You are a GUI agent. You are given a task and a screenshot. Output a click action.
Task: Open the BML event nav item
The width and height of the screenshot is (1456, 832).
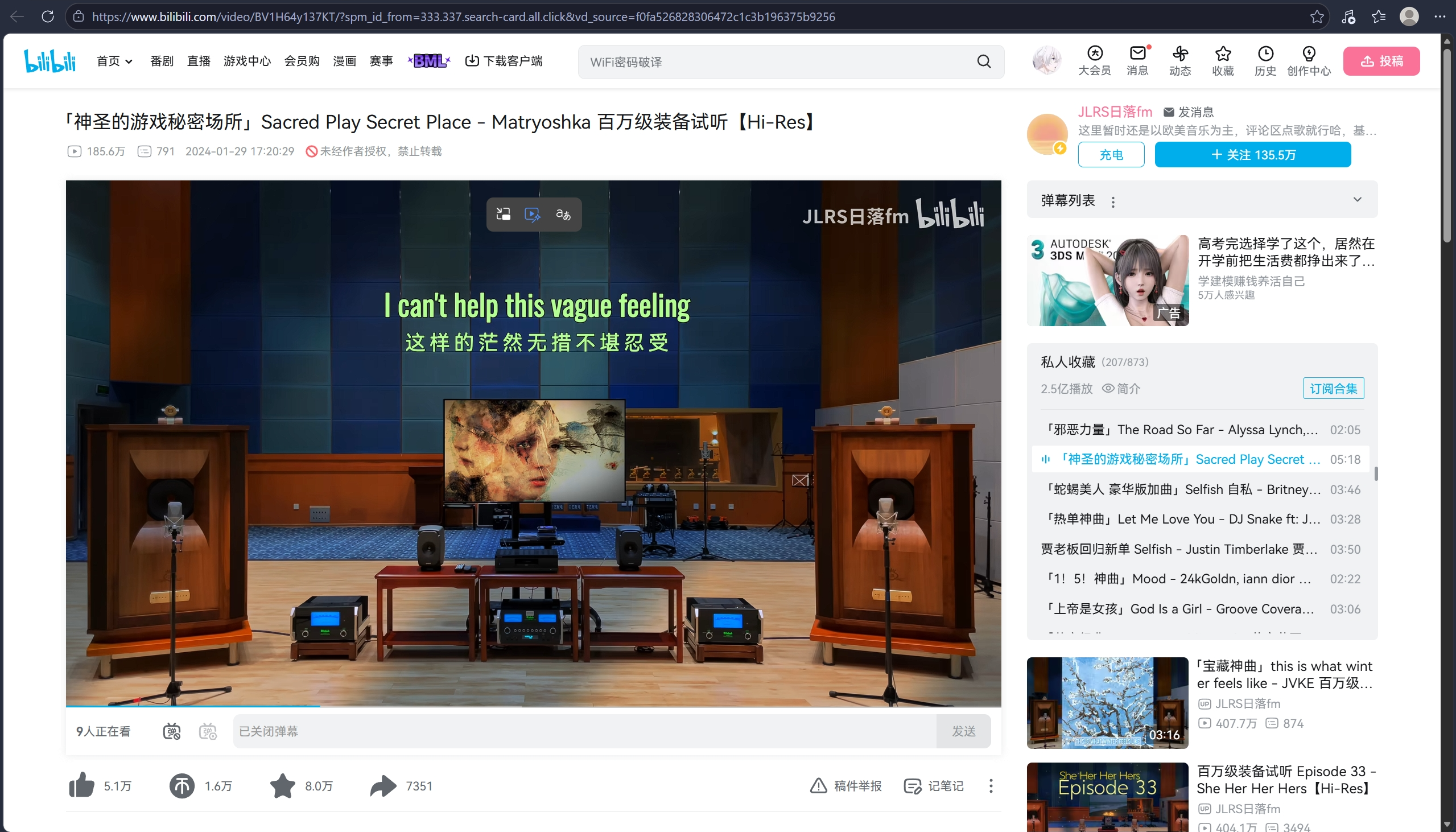coord(429,60)
